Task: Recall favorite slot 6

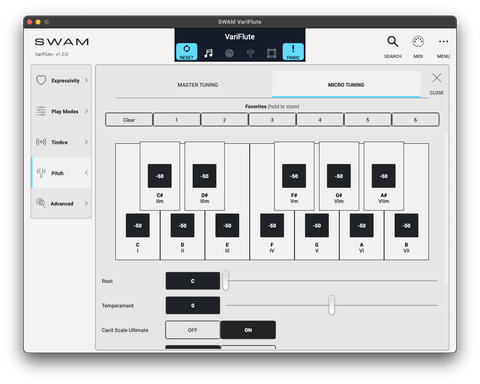Action: pyautogui.click(x=415, y=120)
